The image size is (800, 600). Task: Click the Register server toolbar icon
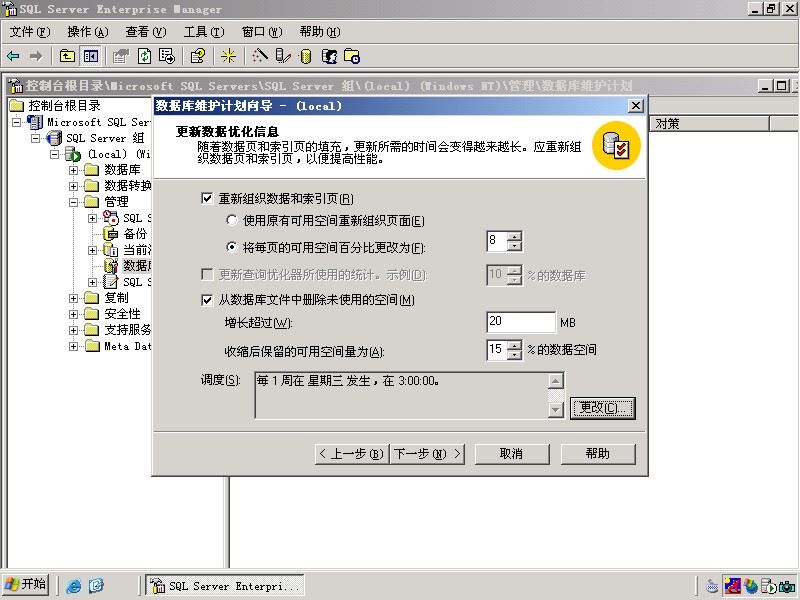coord(283,56)
